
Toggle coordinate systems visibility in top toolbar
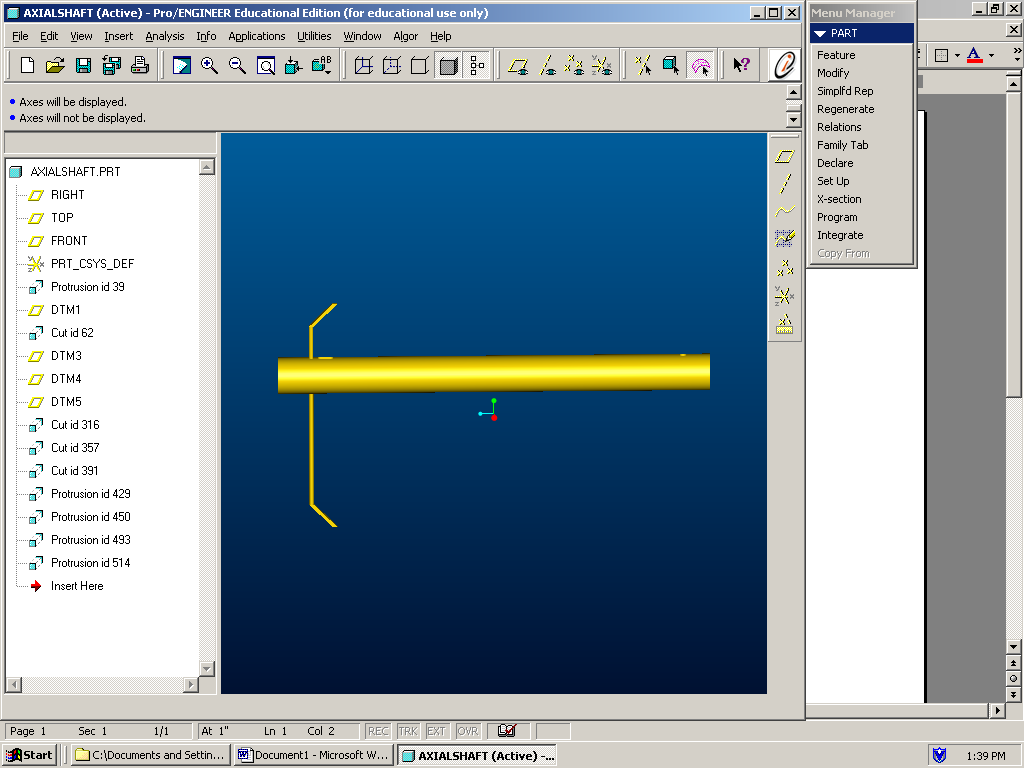coord(601,65)
